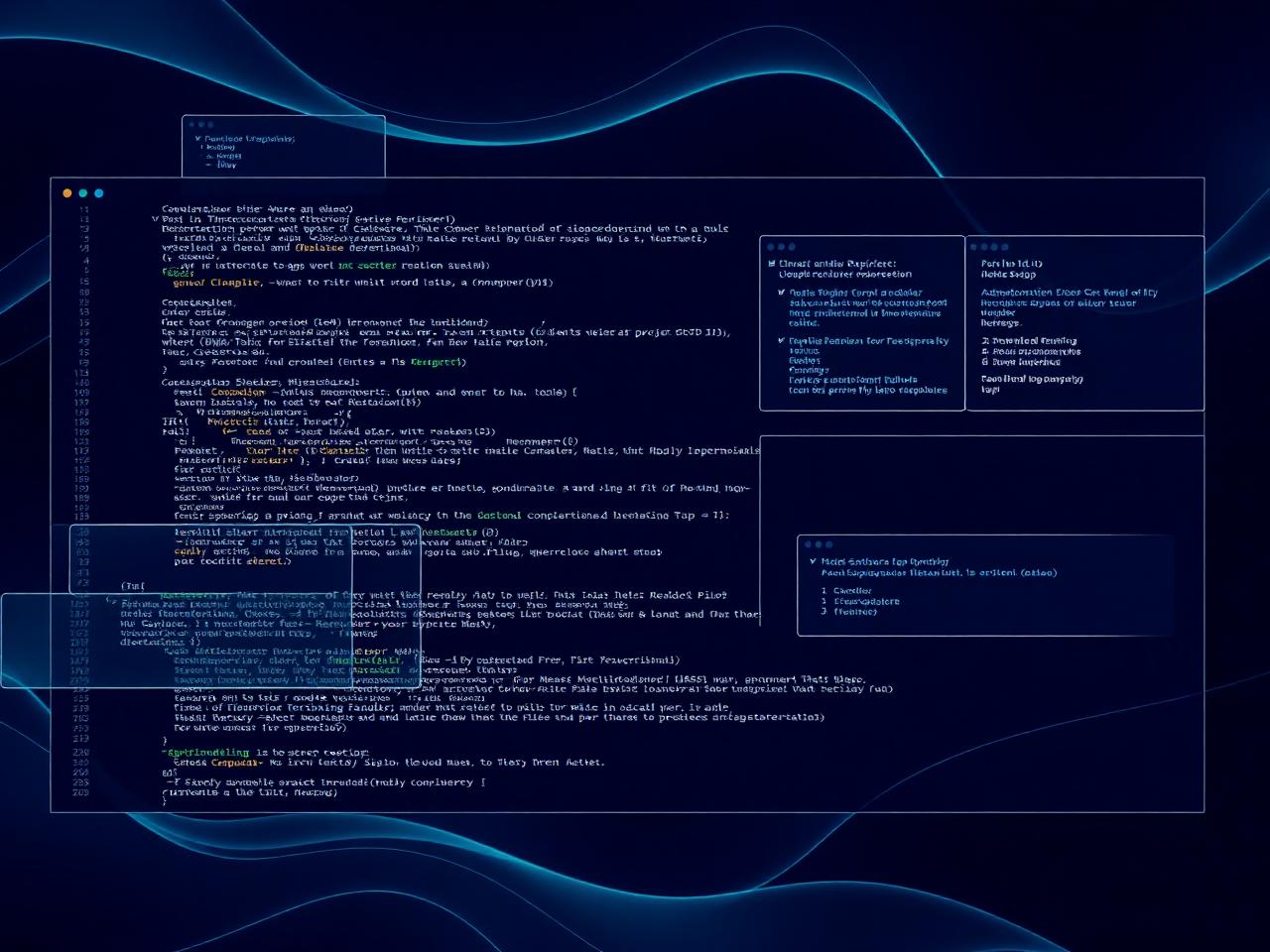Screen dimensions: 1270x952
Task: Toggle the middle checkmark item in the checklist panel
Action: tap(782, 293)
